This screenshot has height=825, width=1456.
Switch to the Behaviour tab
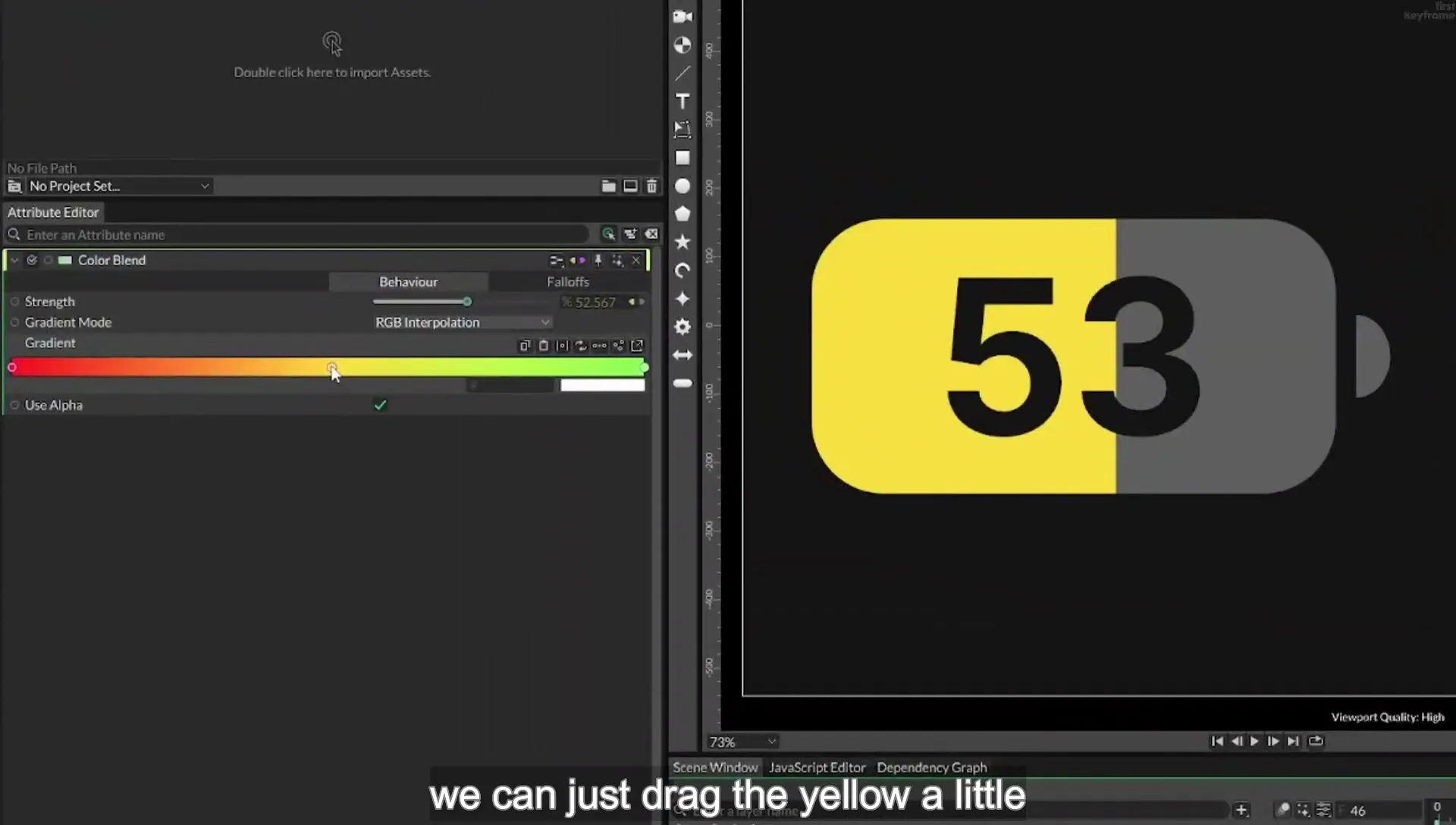pyautogui.click(x=408, y=282)
